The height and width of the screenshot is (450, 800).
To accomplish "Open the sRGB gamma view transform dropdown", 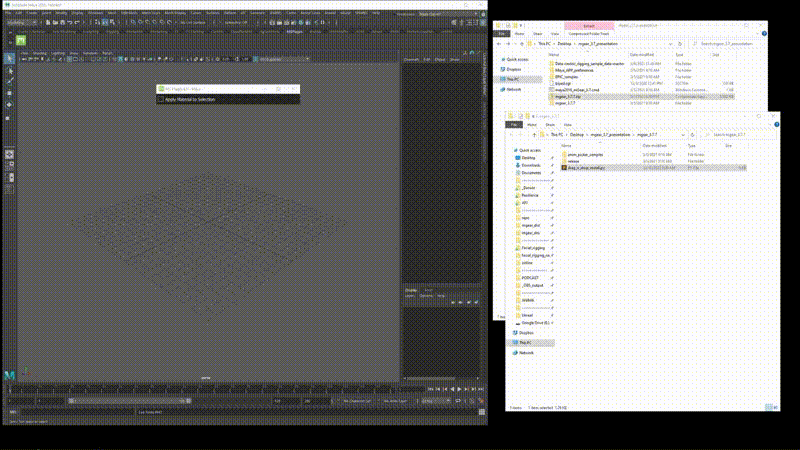I will (x=284, y=59).
